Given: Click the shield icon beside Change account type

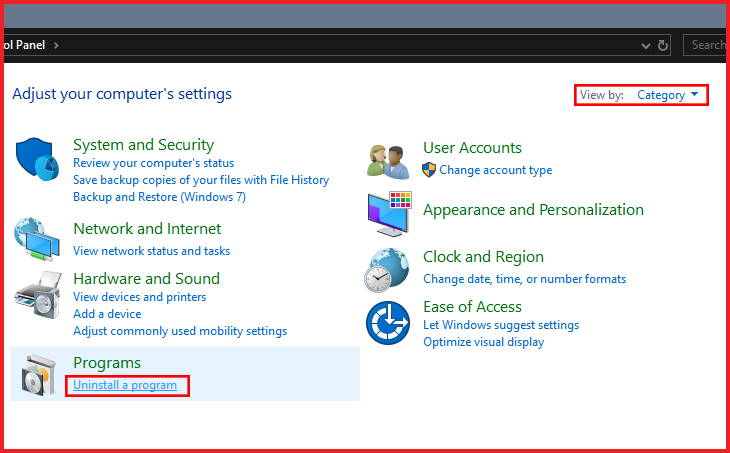Looking at the screenshot, I should (429, 170).
